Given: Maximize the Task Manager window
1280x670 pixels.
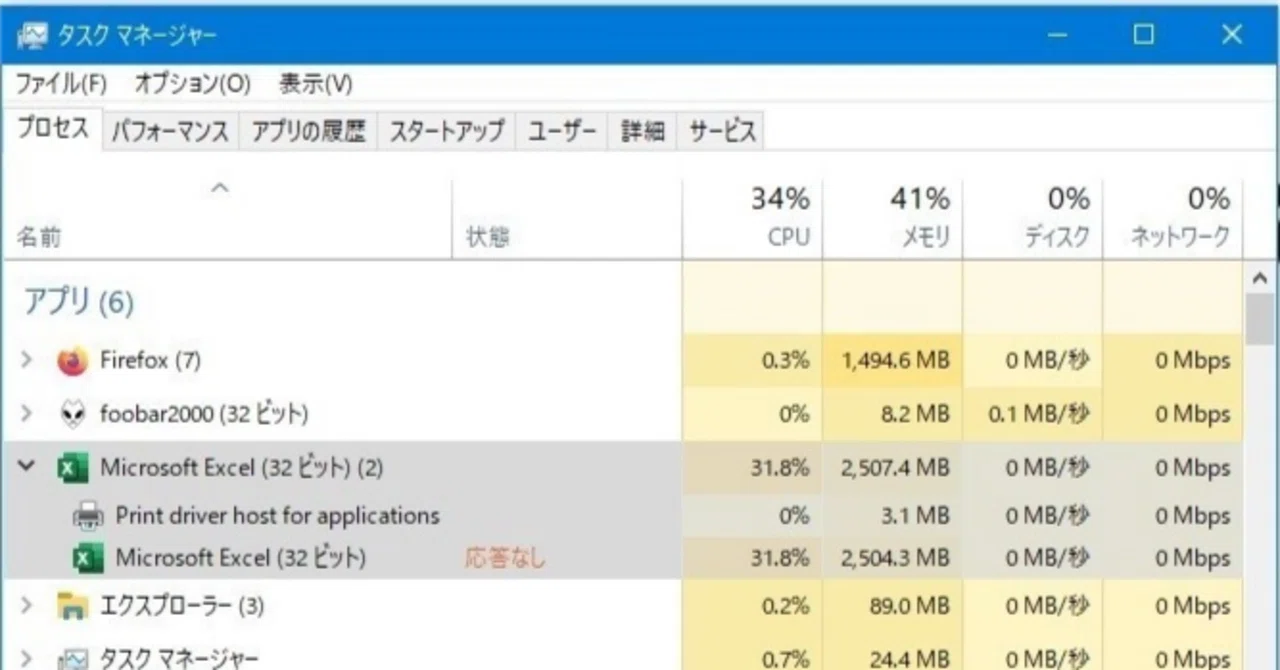Looking at the screenshot, I should [1144, 36].
